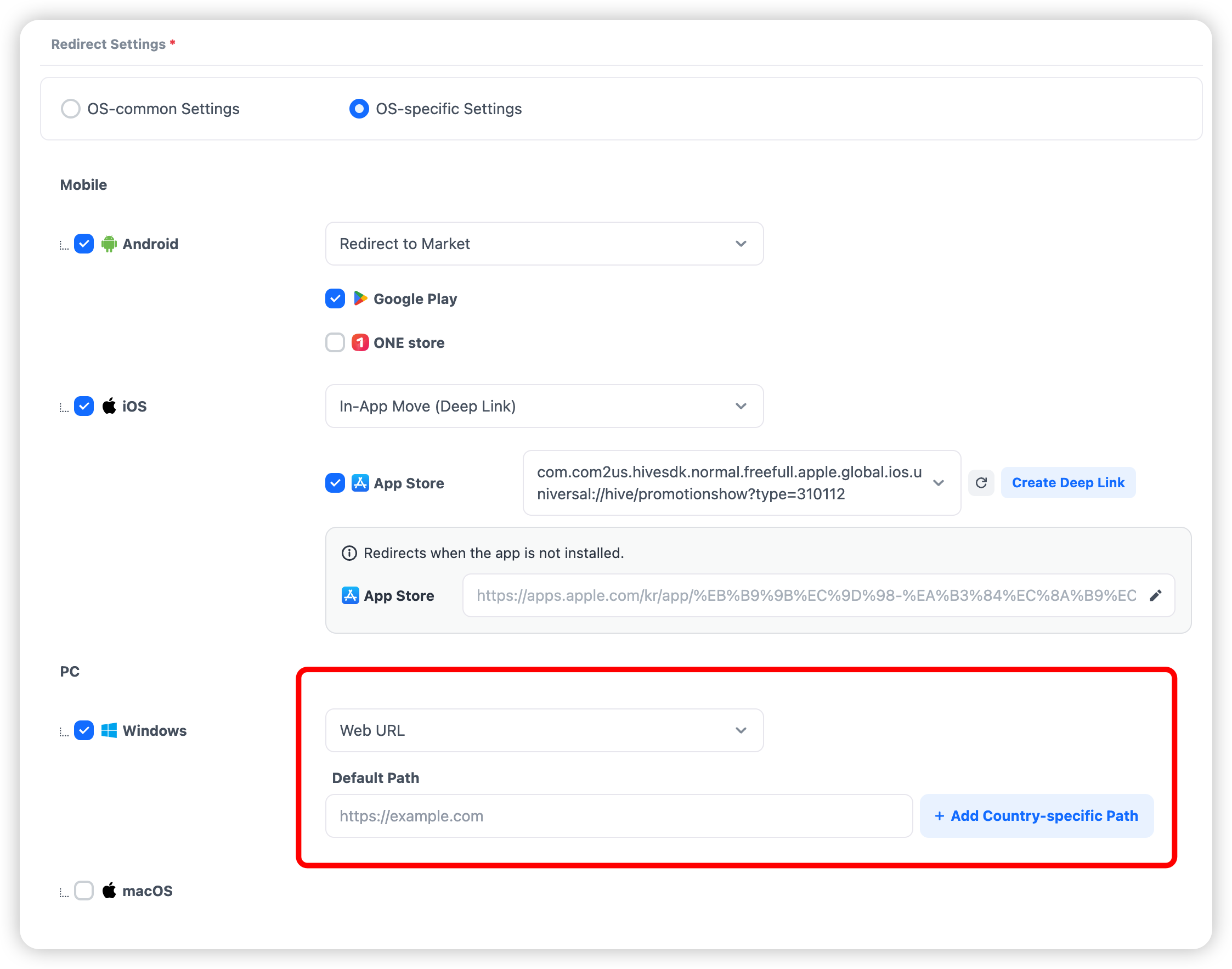Uncheck the Android checkbox

[84, 244]
